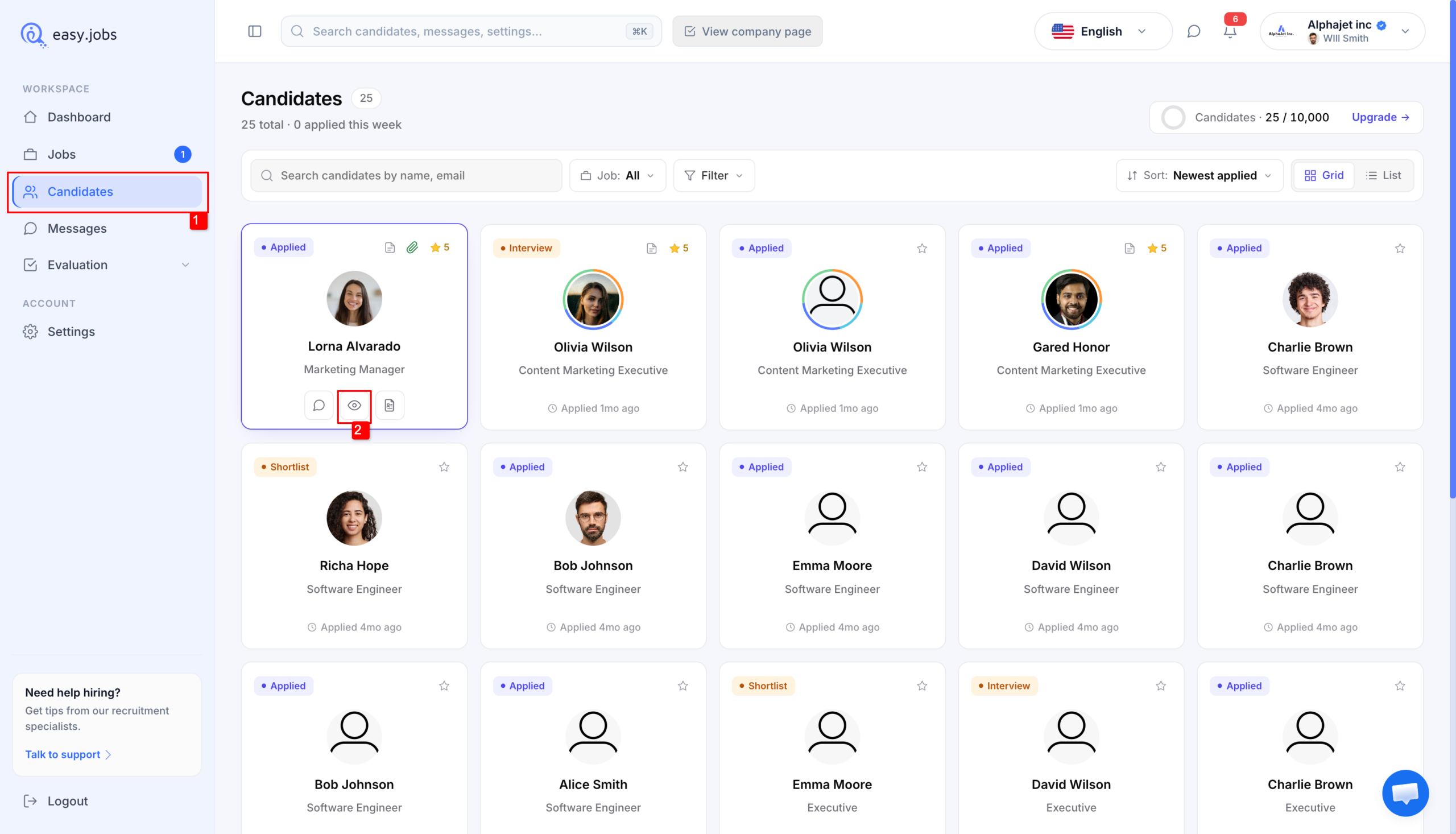Star Emma Moore Executive card

(x=922, y=686)
